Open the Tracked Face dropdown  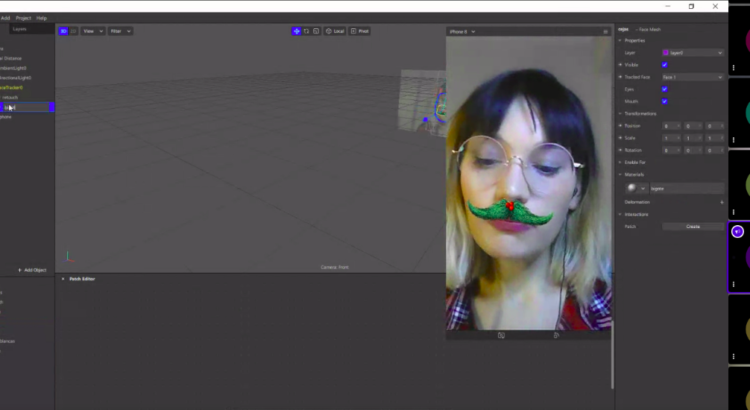point(692,77)
